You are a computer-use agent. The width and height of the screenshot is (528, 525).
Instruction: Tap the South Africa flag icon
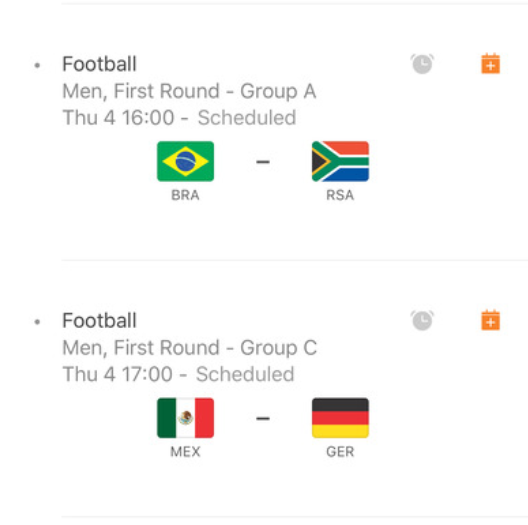tap(340, 161)
